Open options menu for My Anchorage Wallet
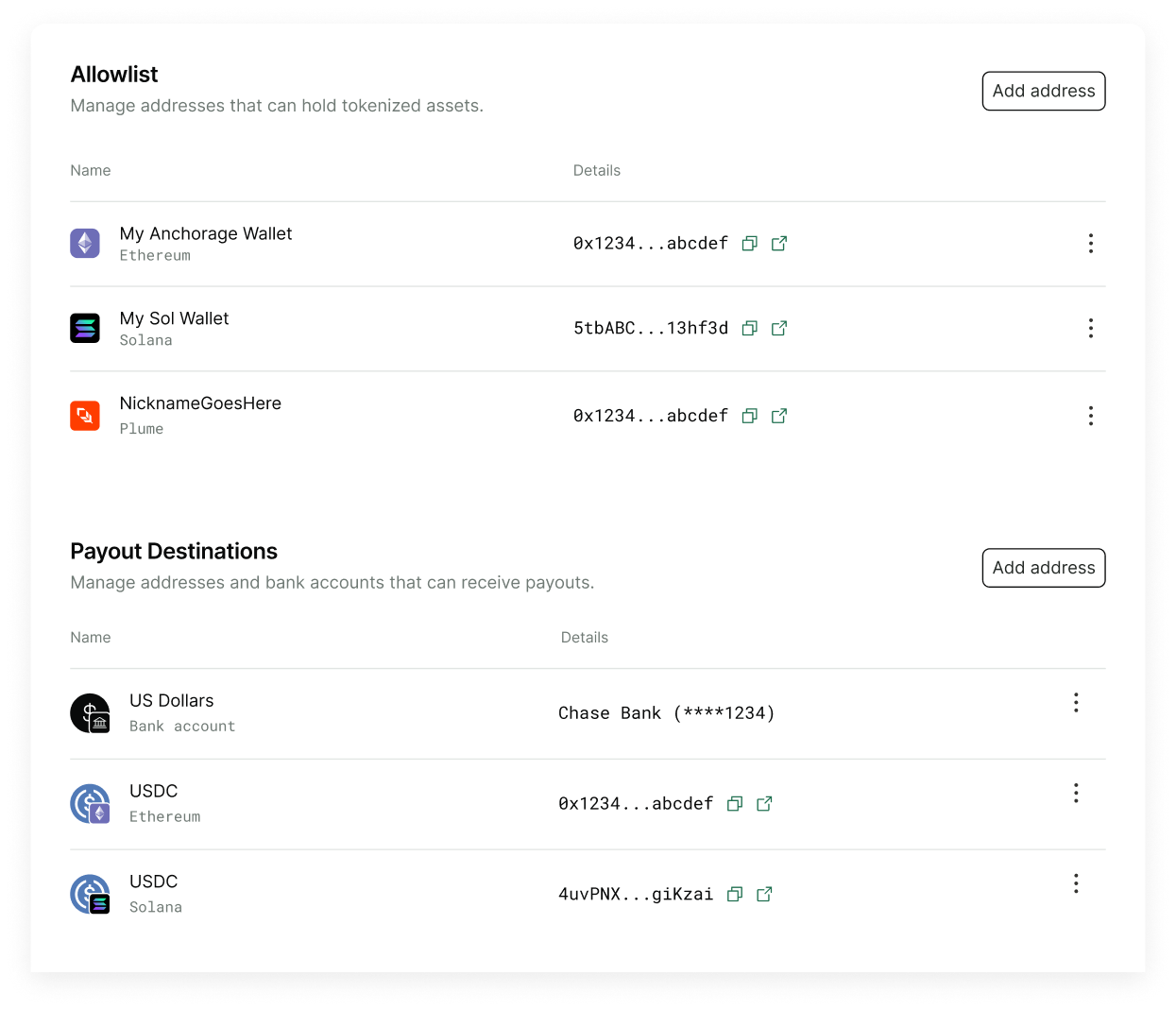The width and height of the screenshot is (1176, 1010). tap(1090, 244)
